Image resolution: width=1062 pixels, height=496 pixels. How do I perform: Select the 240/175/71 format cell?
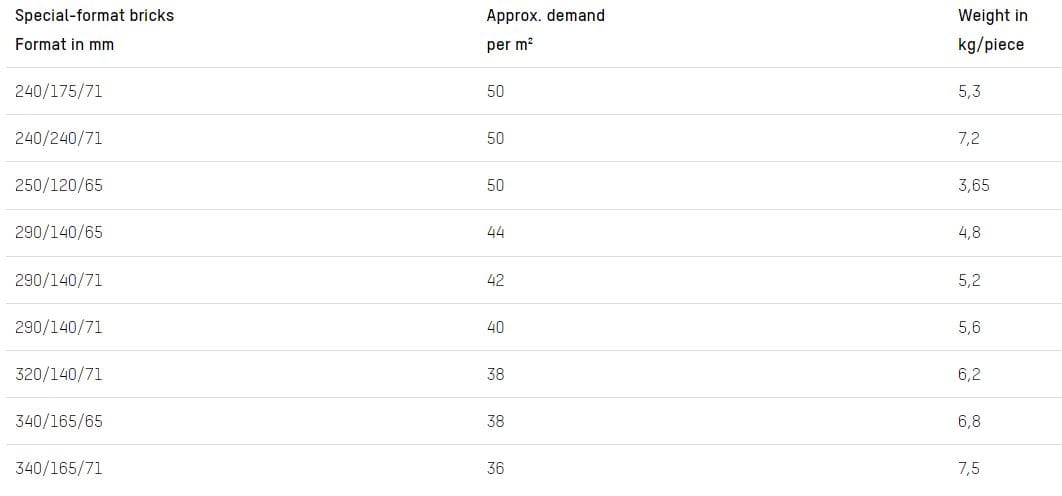point(58,91)
